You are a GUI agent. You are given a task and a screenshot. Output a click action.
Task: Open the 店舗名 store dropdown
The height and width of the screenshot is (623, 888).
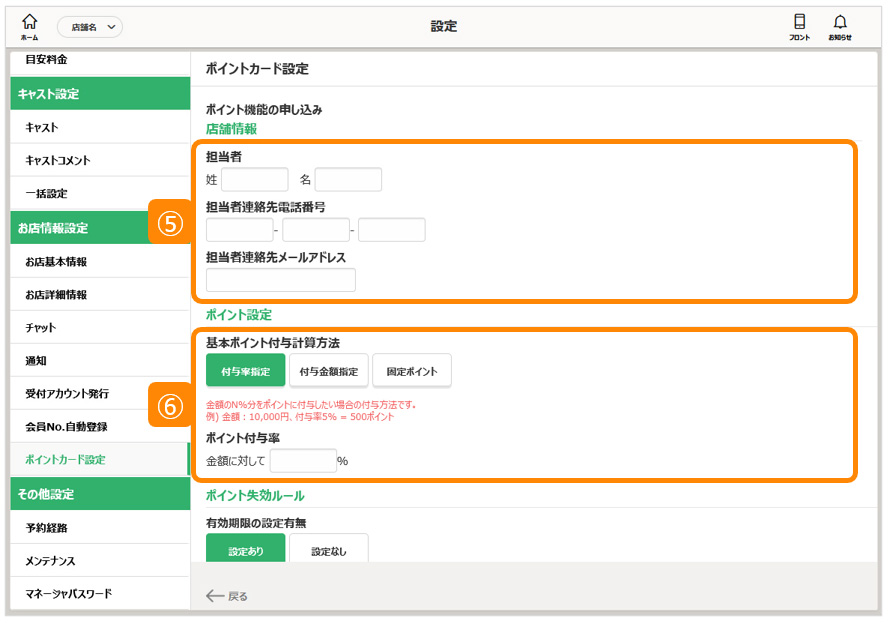coord(90,27)
